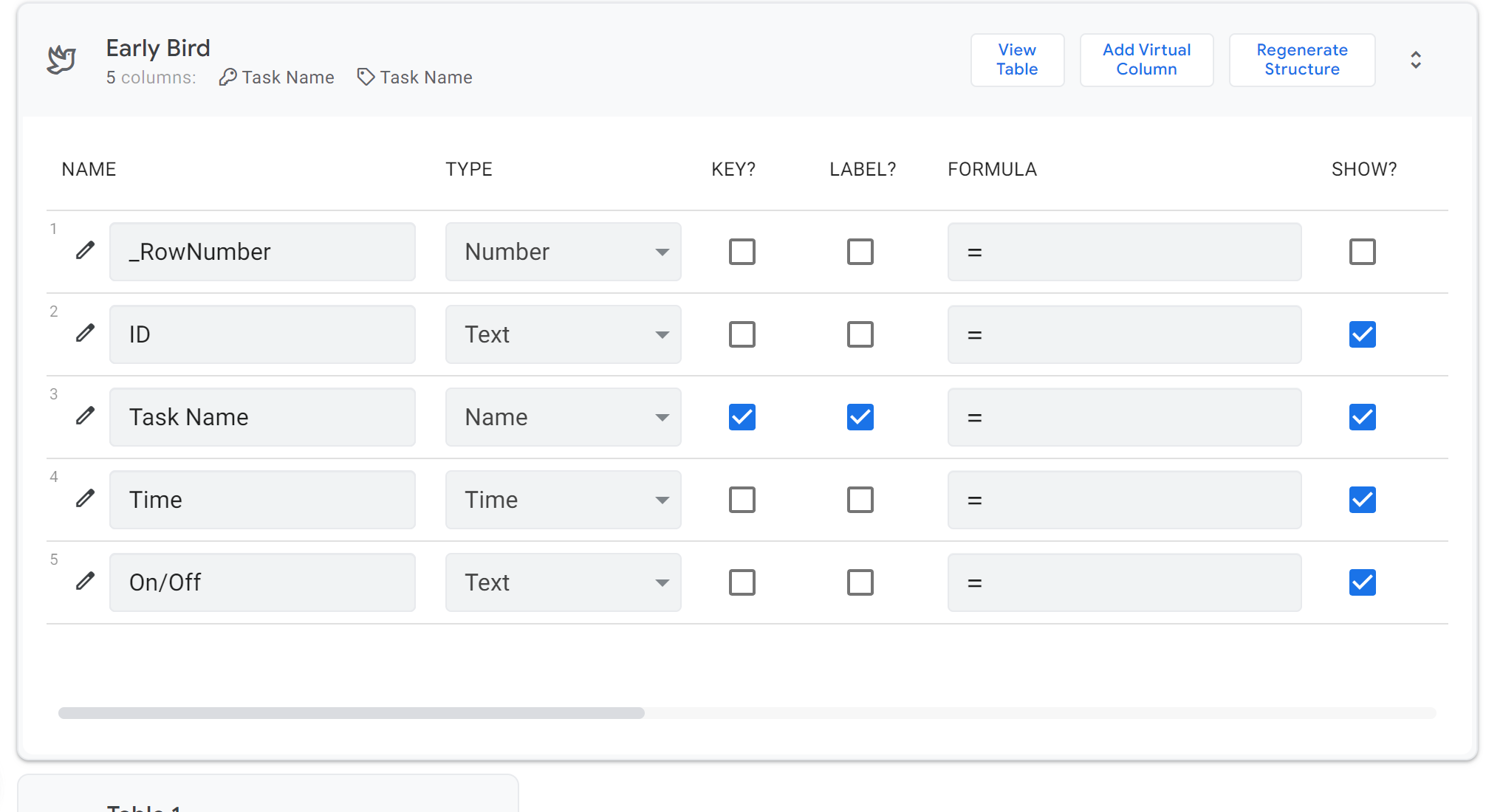Collapse the Early Bird table section

click(x=1415, y=60)
